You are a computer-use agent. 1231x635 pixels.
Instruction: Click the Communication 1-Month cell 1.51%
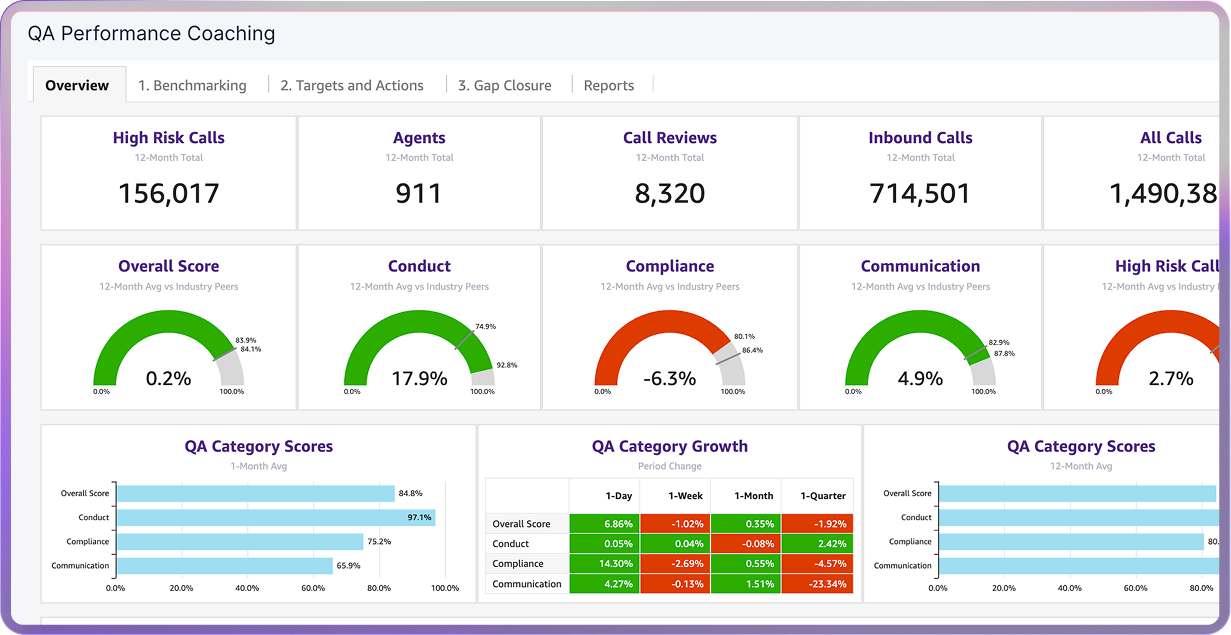(746, 584)
